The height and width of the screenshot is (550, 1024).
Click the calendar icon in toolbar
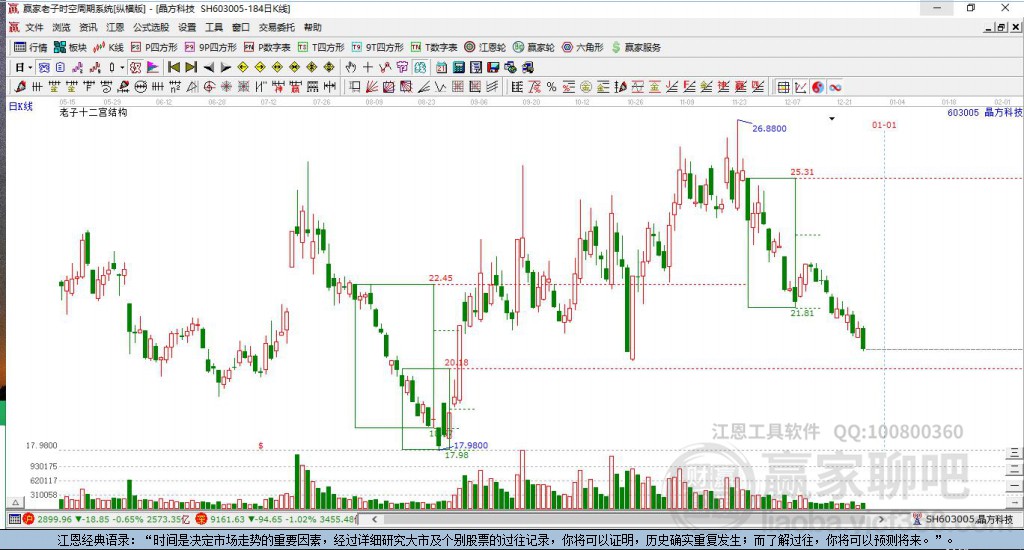coord(441,67)
